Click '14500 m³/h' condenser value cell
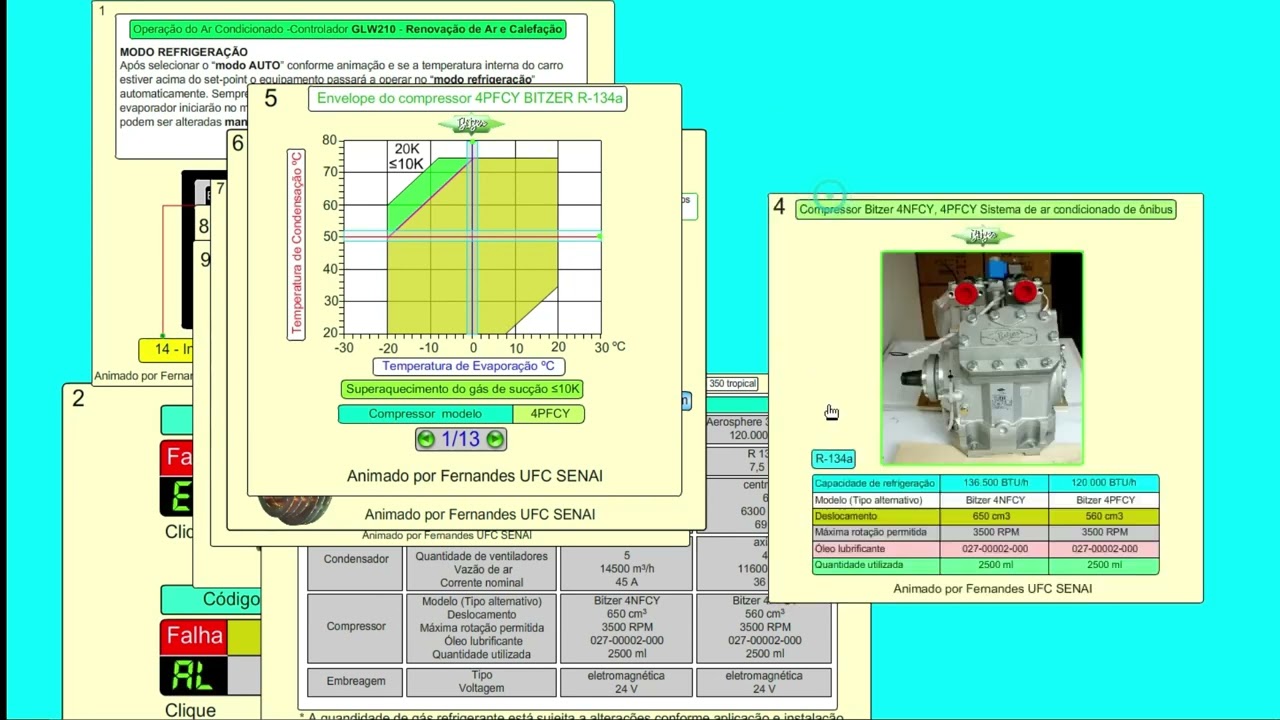The height and width of the screenshot is (720, 1280). pos(627,569)
